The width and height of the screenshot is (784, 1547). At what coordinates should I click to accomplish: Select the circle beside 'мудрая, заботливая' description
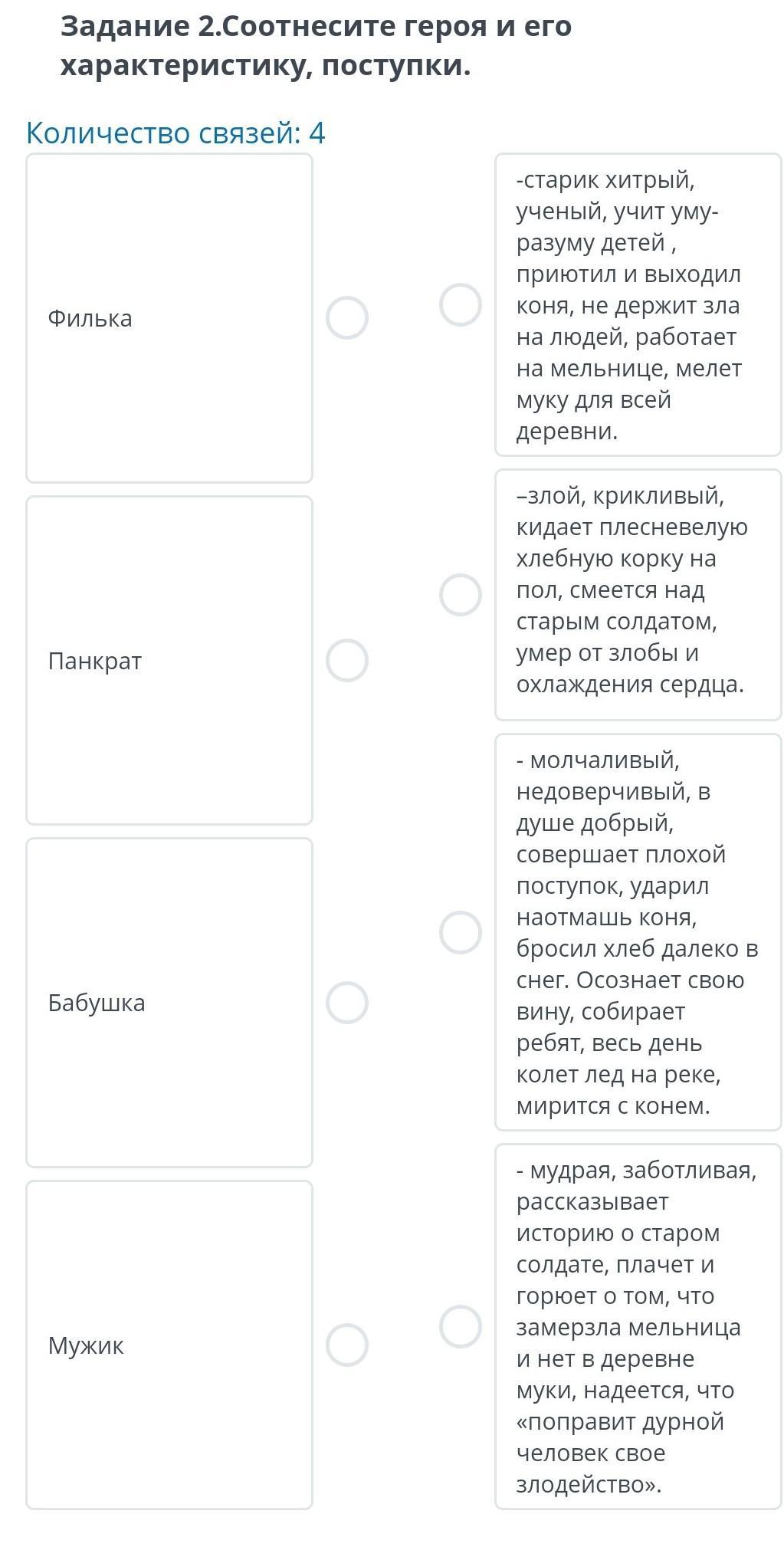tap(460, 1326)
